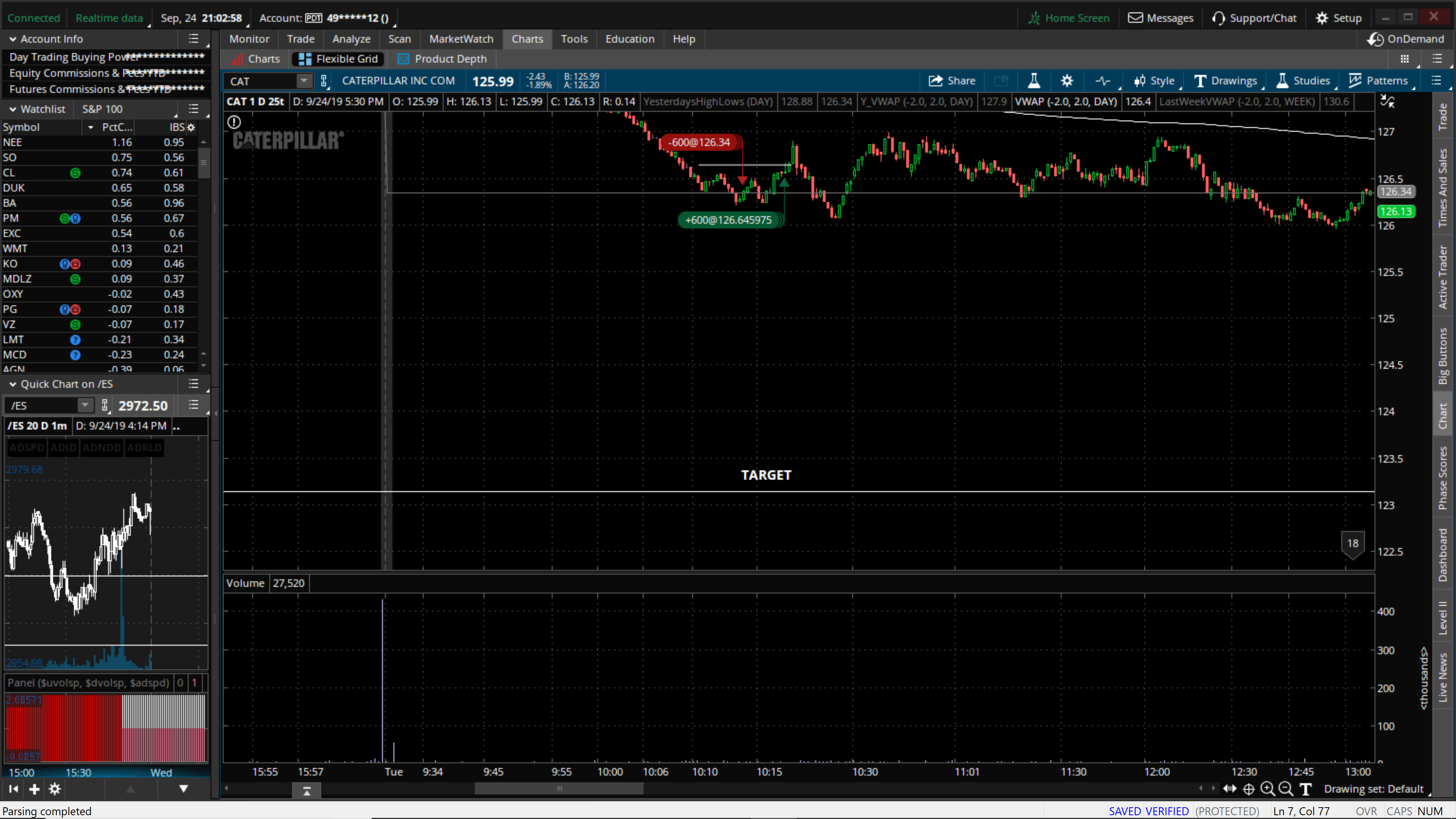Switch to the Trade tab

click(301, 39)
